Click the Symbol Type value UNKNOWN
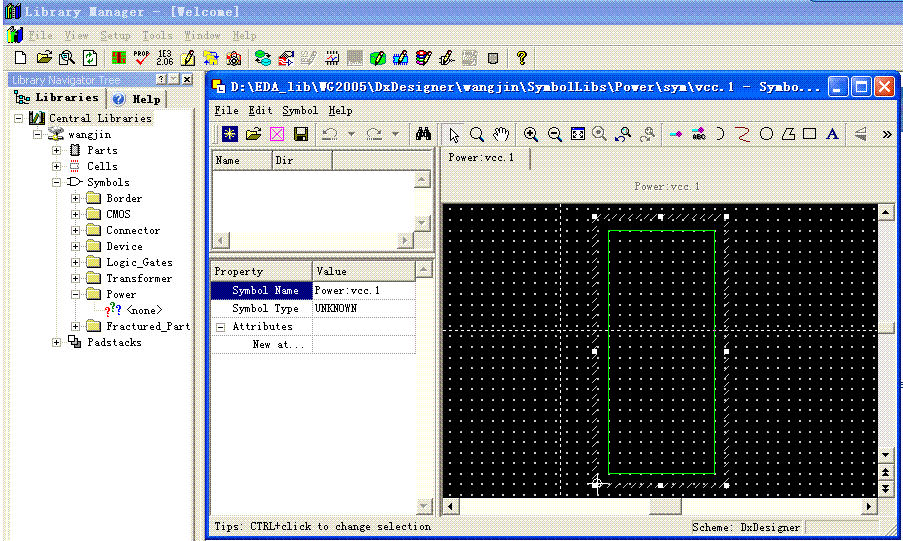The width and height of the screenshot is (903, 541). click(x=336, y=309)
